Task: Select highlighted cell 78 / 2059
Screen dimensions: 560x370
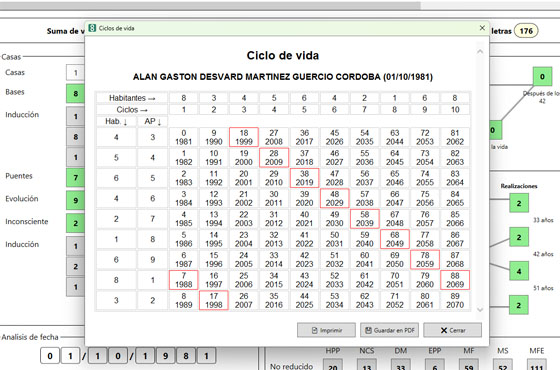Action: 425,259
